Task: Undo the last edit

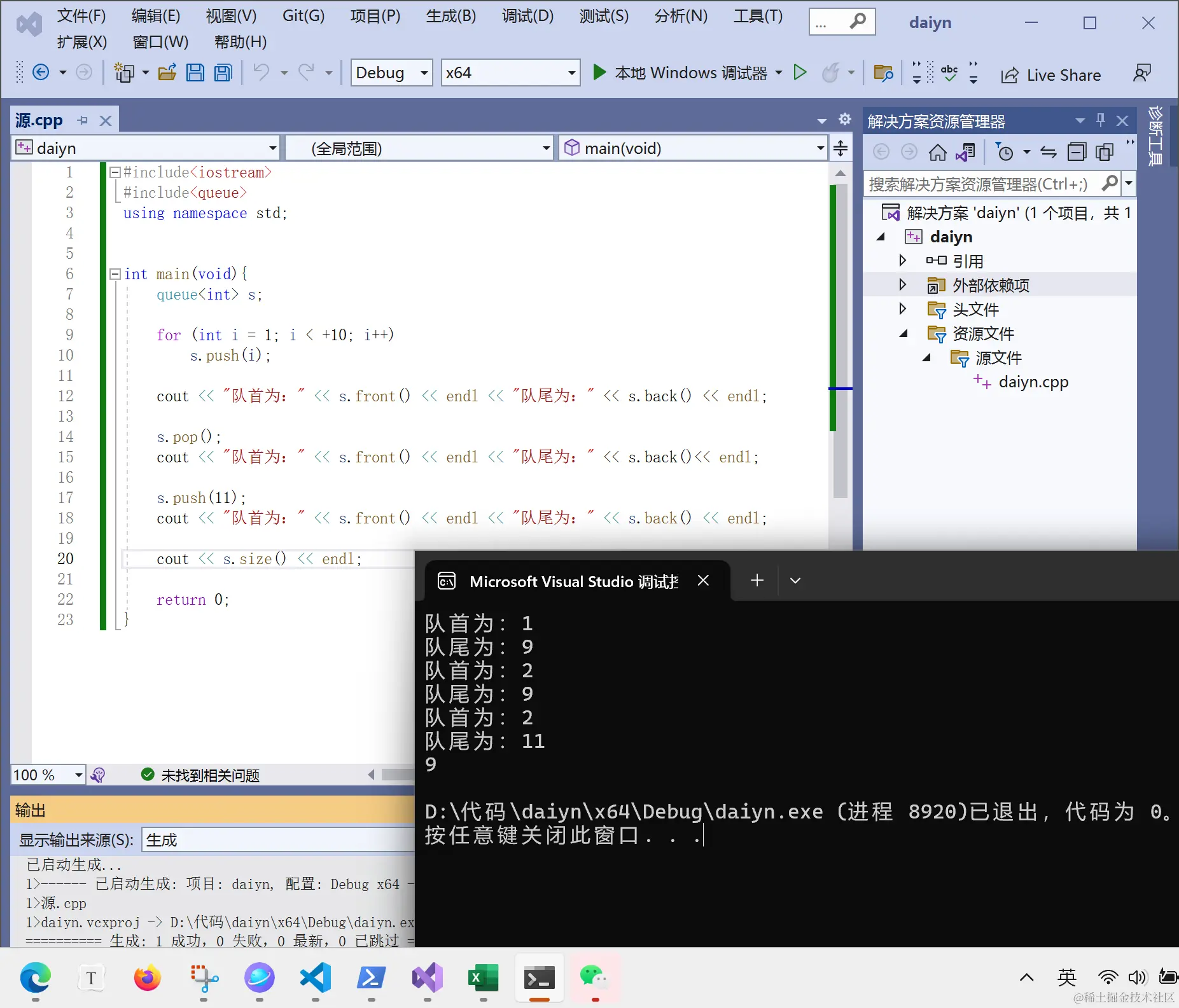Action: (x=262, y=72)
